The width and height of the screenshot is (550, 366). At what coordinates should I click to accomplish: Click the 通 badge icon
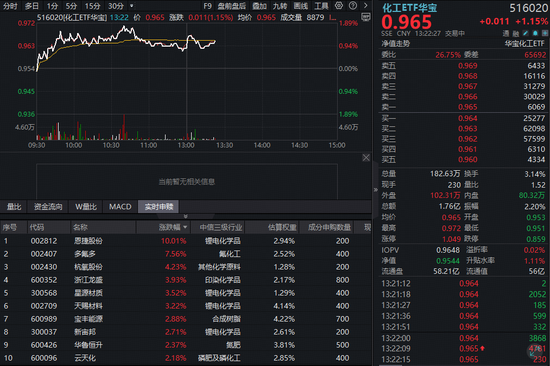tap(506, 33)
